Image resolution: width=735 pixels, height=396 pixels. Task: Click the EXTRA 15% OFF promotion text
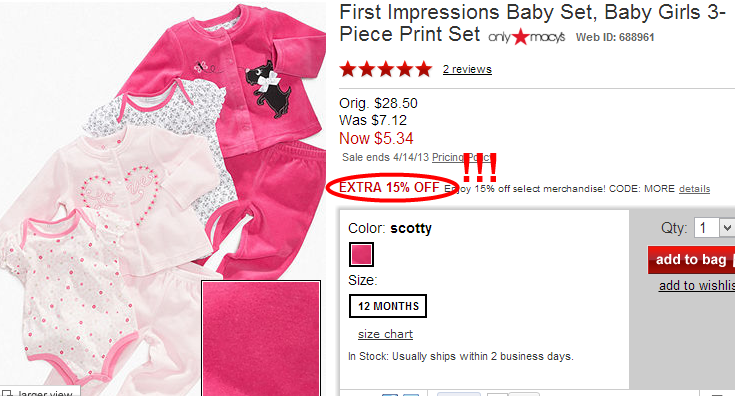(x=389, y=187)
